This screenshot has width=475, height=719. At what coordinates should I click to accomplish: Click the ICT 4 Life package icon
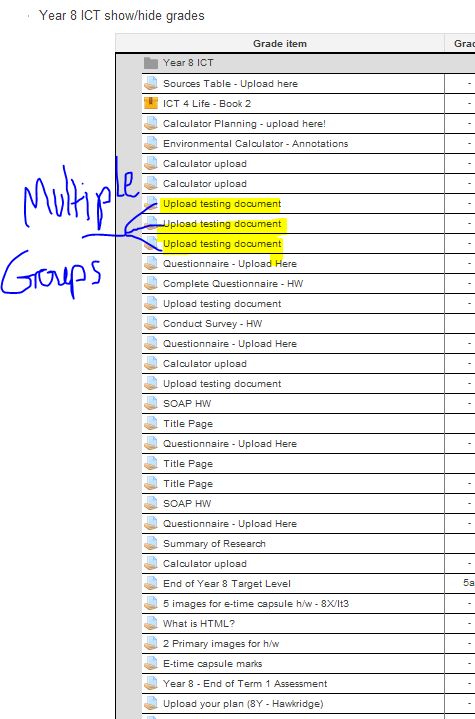click(150, 103)
